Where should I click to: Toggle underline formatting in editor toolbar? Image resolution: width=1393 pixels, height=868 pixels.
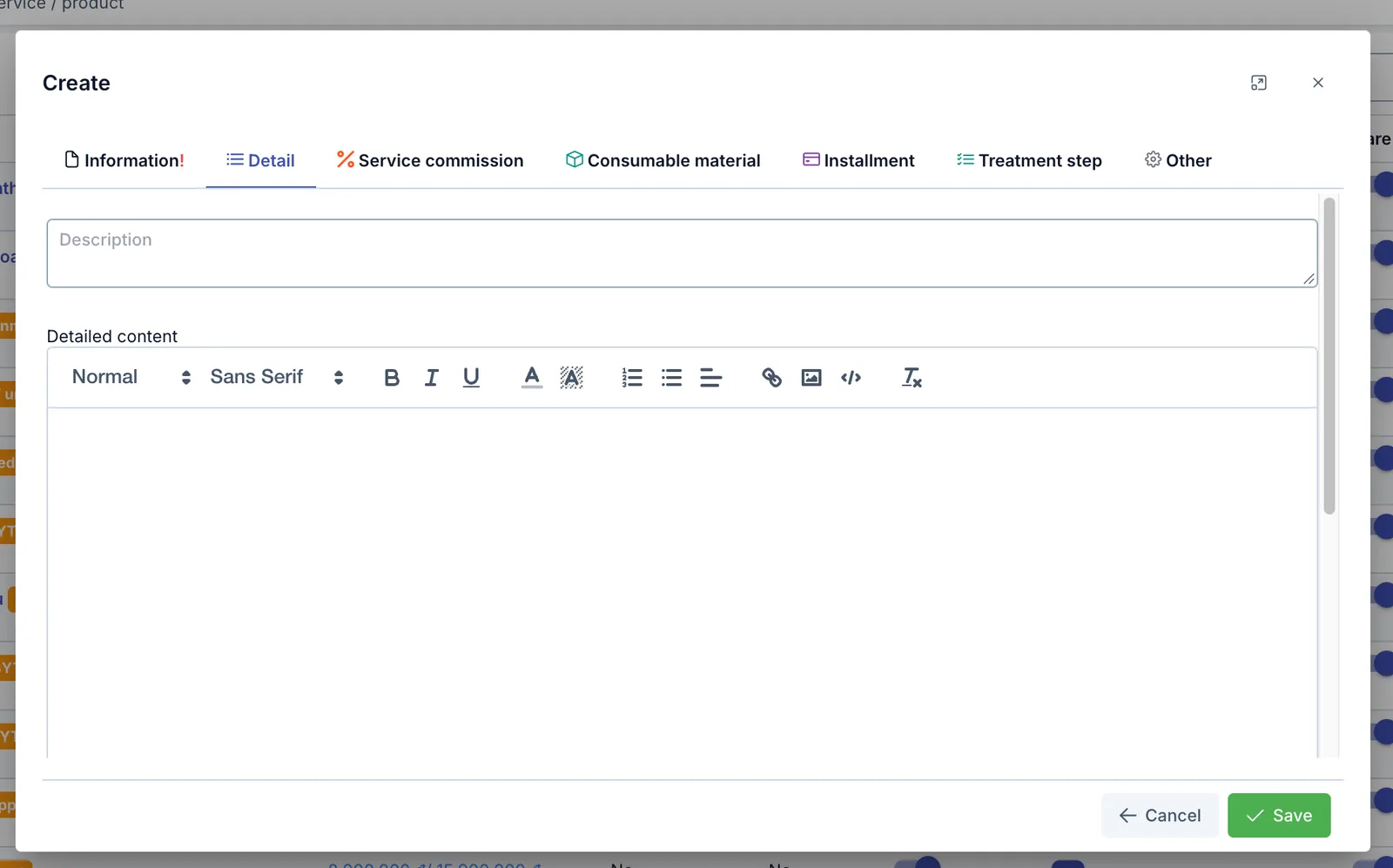point(471,378)
